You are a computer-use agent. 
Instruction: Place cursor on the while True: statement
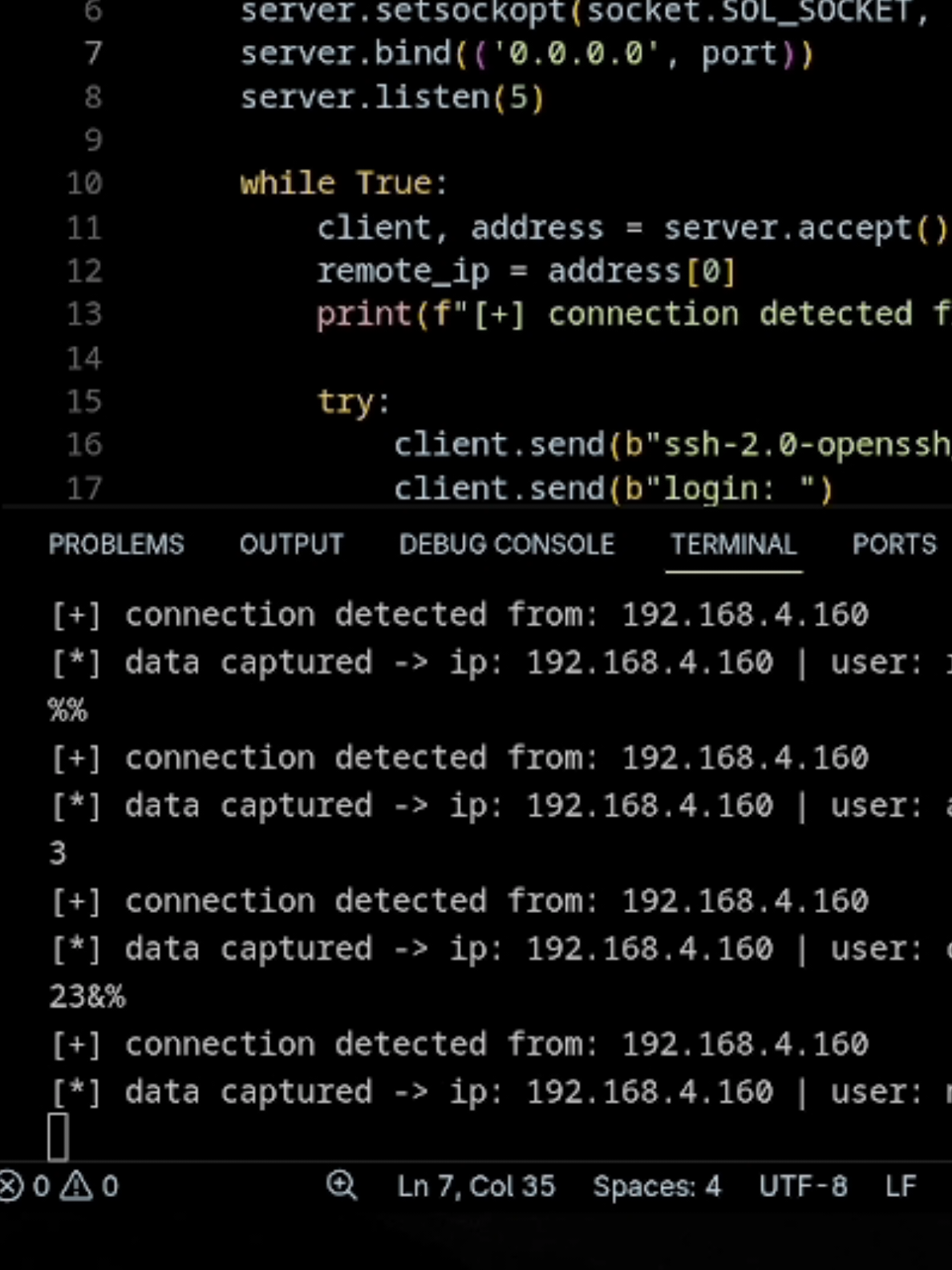tap(343, 184)
